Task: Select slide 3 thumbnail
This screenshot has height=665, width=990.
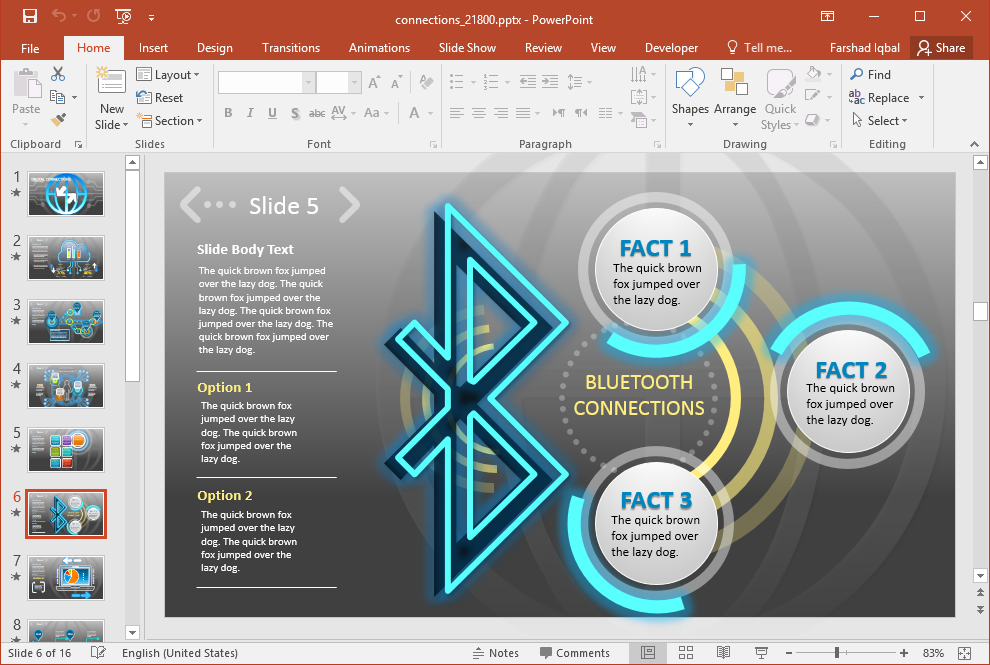Action: [x=65, y=321]
